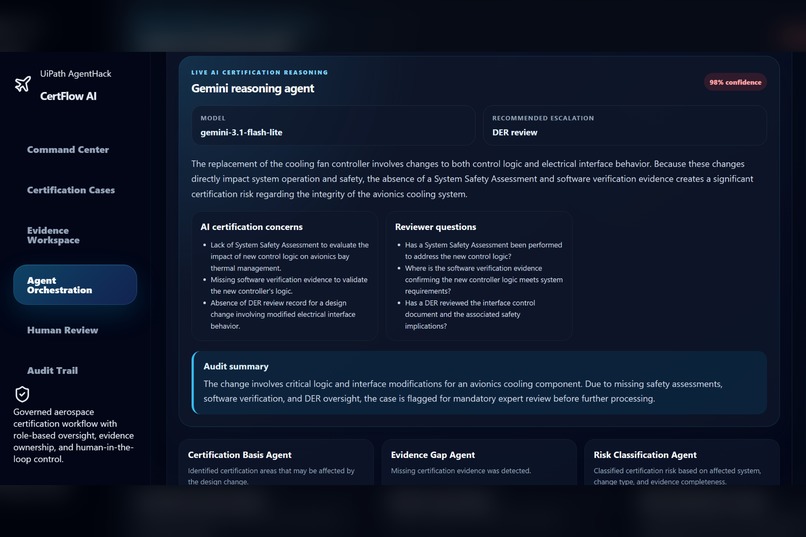Click the AI certification concerns heading
Screen dimensions: 806x537
click(x=251, y=227)
